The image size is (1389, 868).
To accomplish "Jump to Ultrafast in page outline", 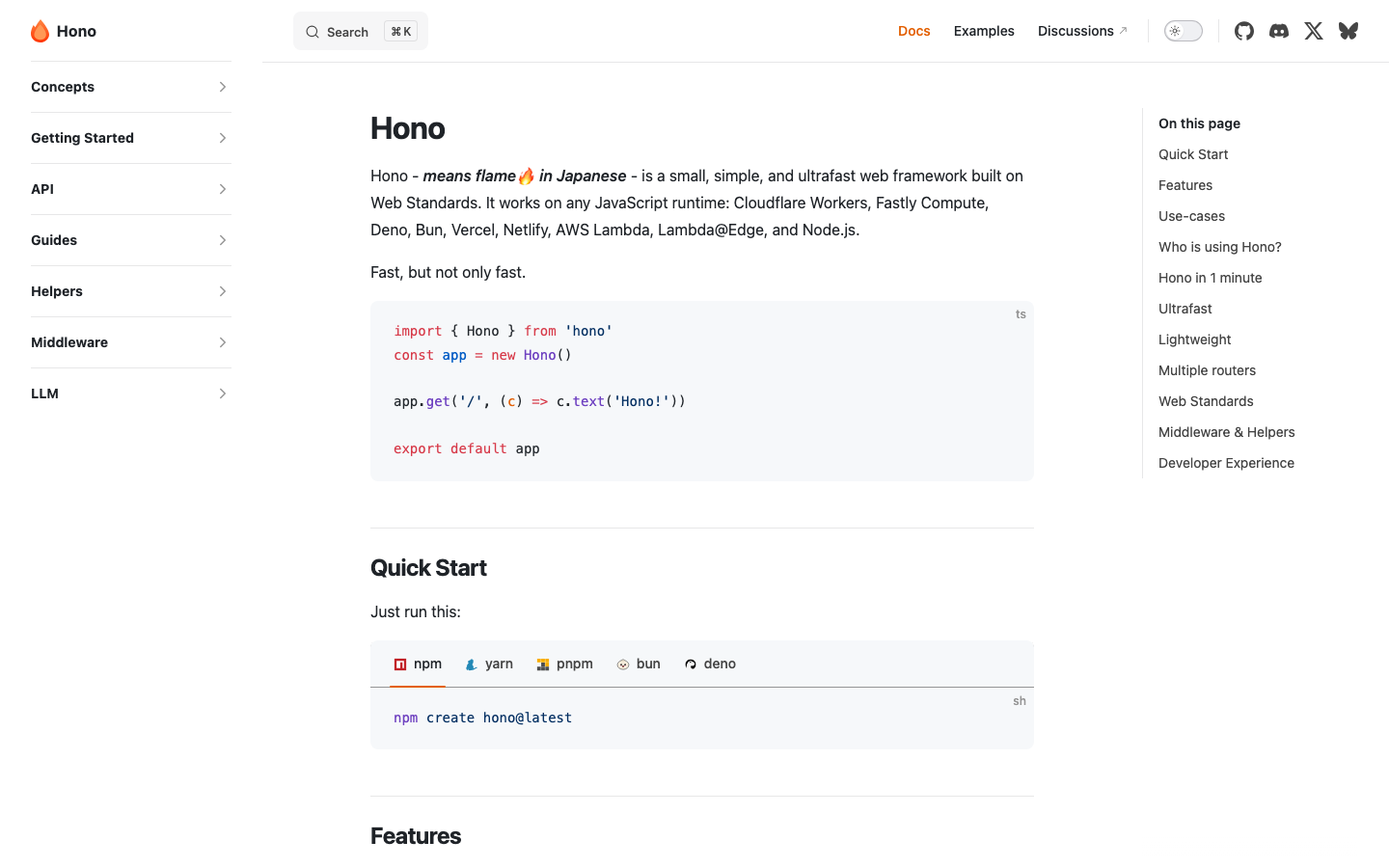I will [1185, 309].
